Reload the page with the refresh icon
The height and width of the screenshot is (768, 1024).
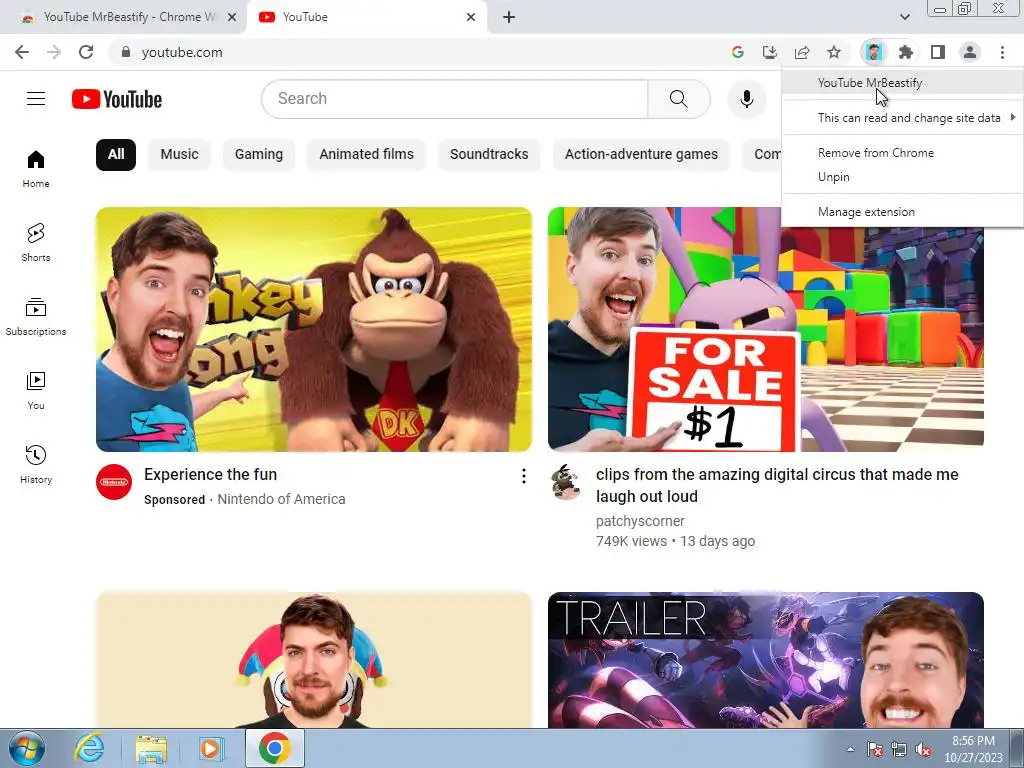pos(86,52)
